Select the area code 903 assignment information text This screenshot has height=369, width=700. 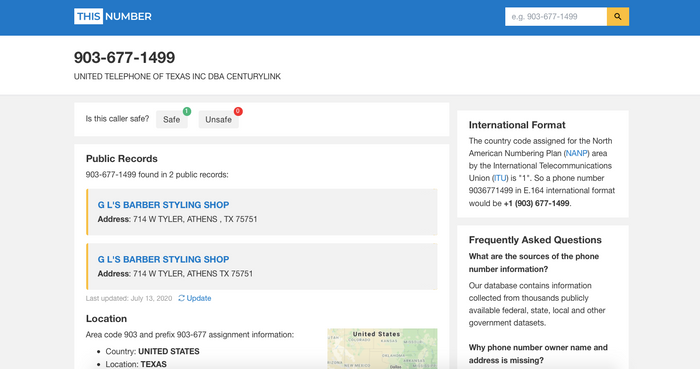tap(190, 335)
